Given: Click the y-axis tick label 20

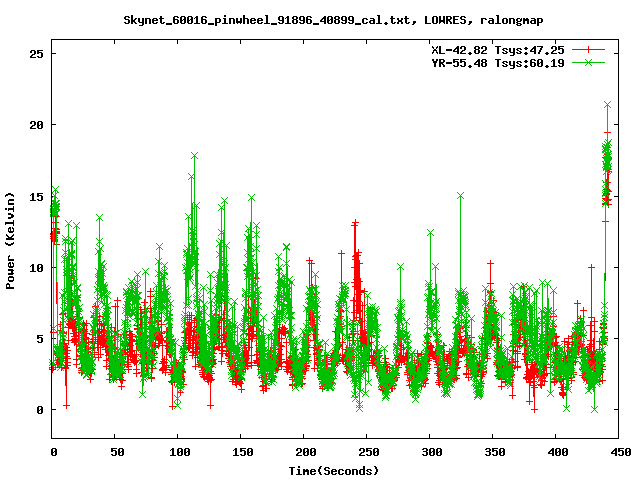Looking at the screenshot, I should 36,125.
